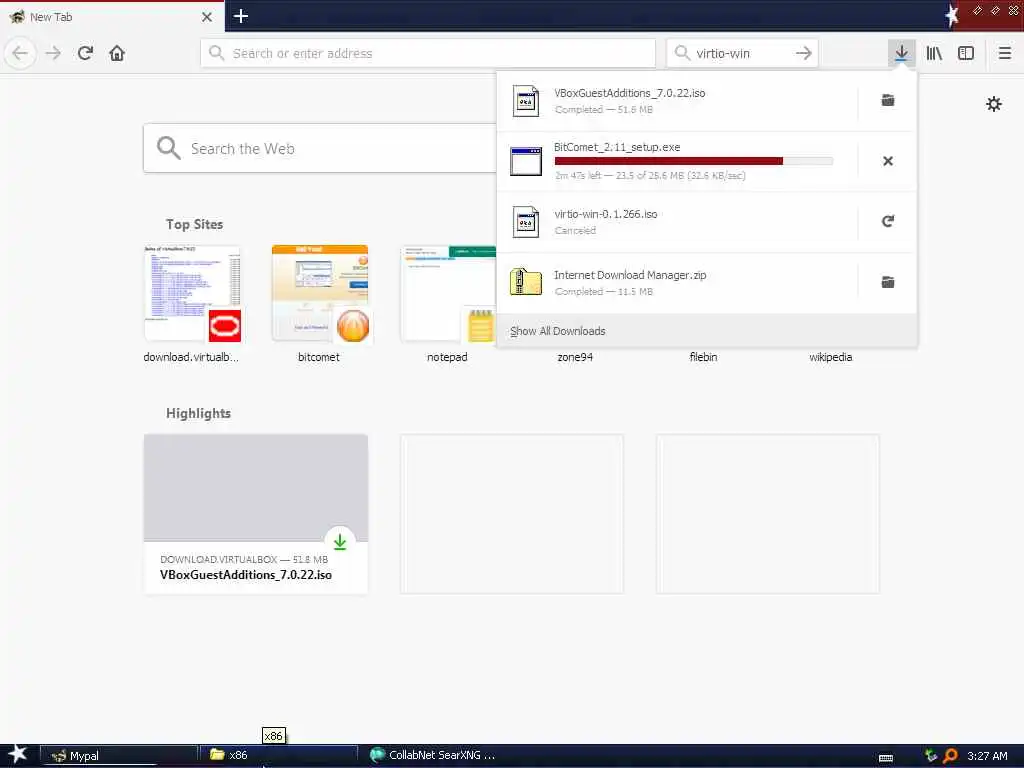Image resolution: width=1024 pixels, height=768 pixels.
Task: Cancel the BitComet_2.11_setup.exe download
Action: click(x=888, y=161)
